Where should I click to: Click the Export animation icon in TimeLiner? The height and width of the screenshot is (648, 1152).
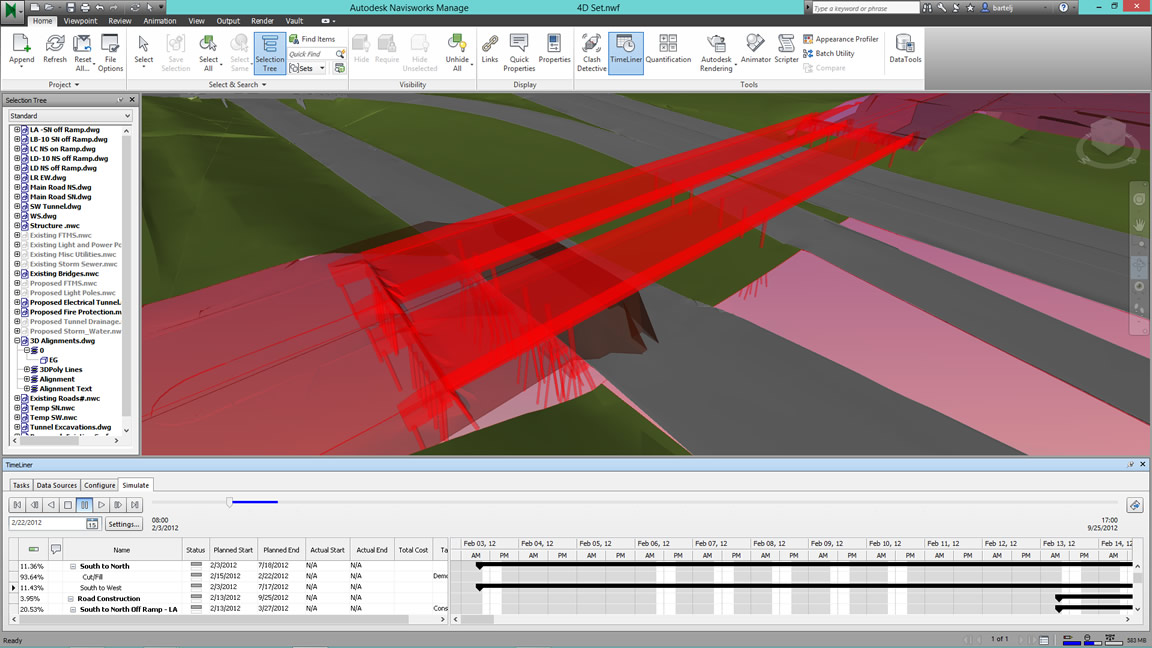pyautogui.click(x=1134, y=505)
